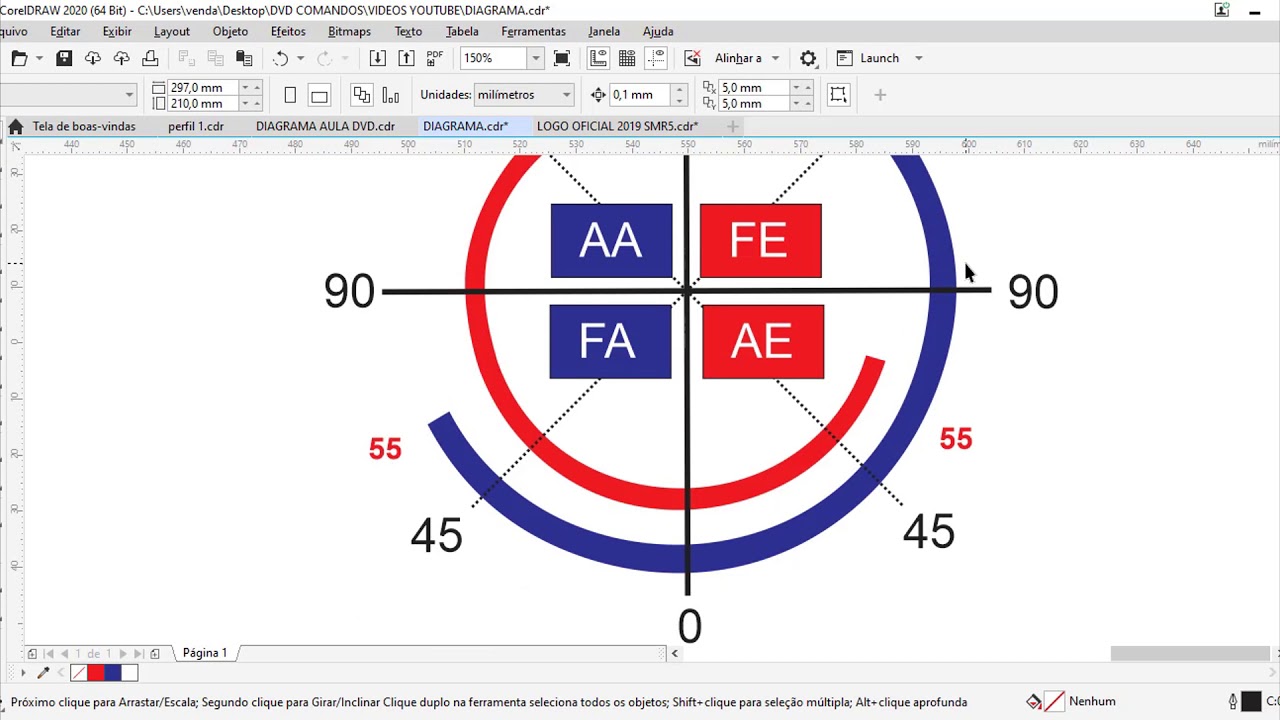Image resolution: width=1280 pixels, height=720 pixels.
Task: Click the Print icon
Action: coord(150,58)
